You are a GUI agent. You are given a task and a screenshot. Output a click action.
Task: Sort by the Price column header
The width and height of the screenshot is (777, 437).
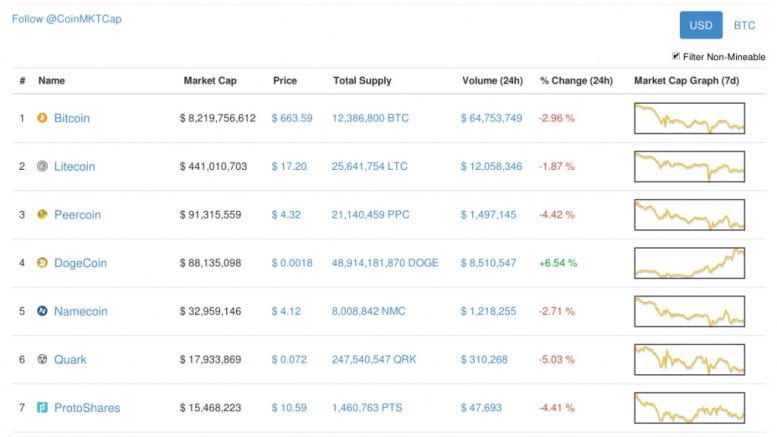pos(285,80)
